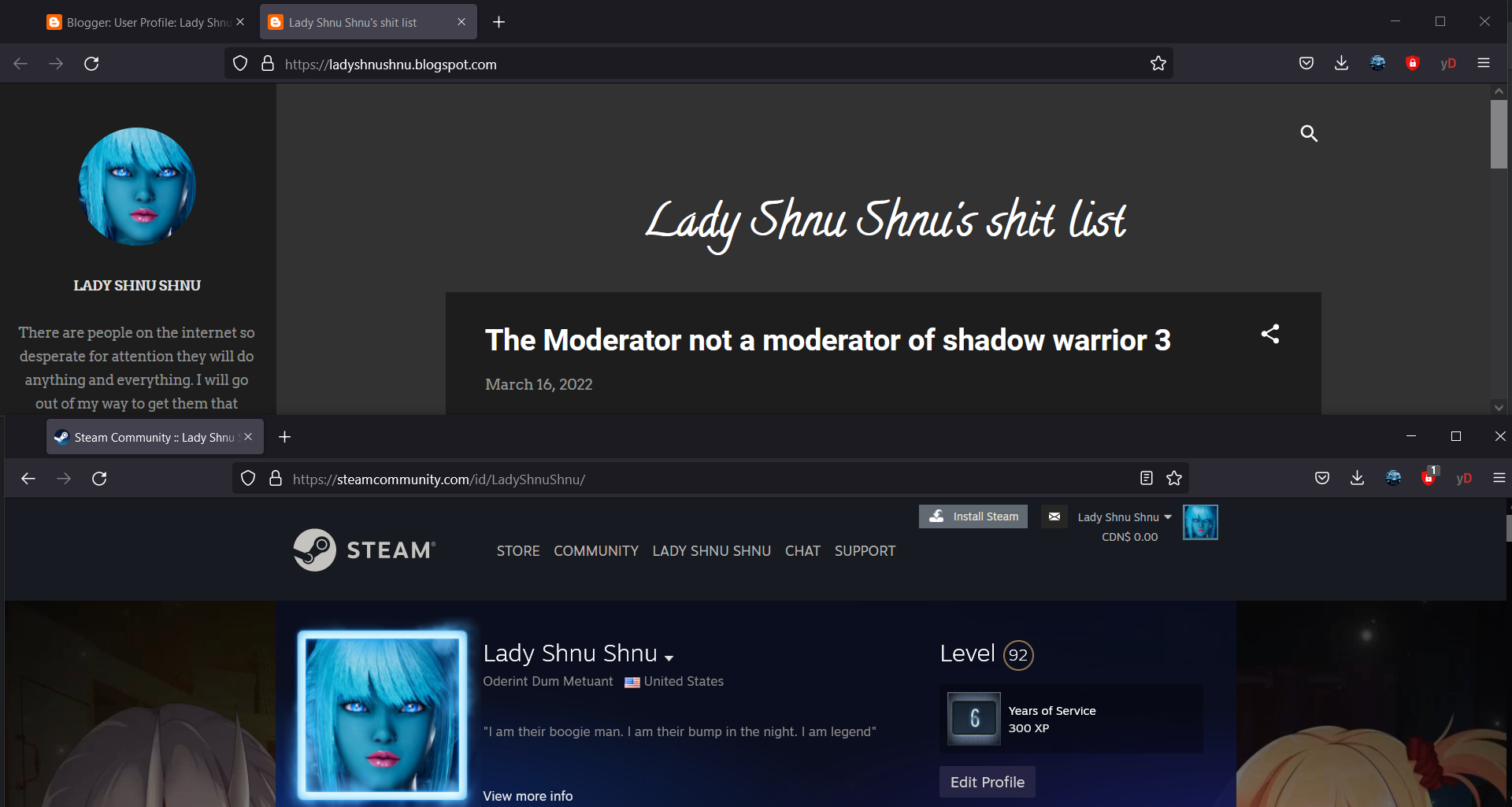Click the United States flag on the profile
The height and width of the screenshot is (807, 1512).
click(x=632, y=683)
